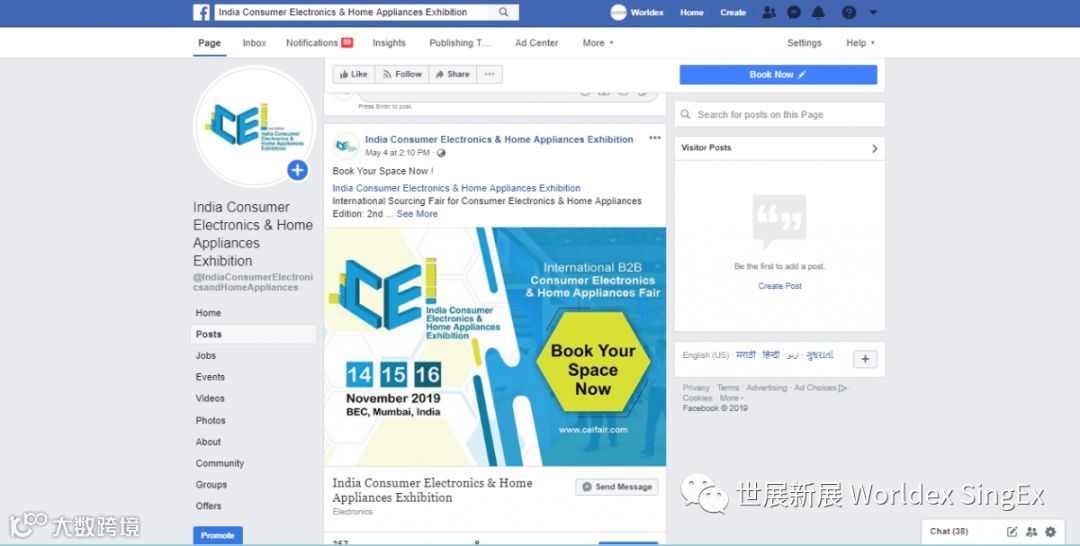Expand the account dropdown arrow
The image size is (1080, 546).
coord(873,12)
